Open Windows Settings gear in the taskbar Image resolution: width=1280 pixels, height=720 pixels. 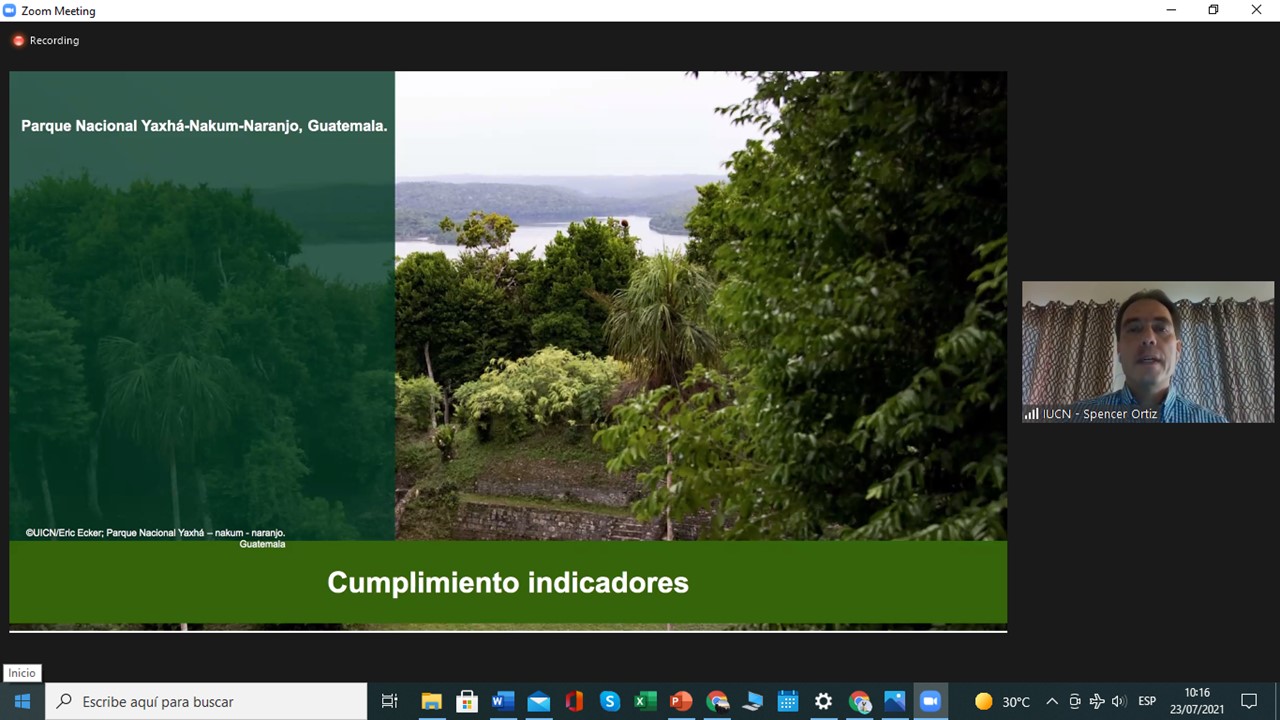[x=824, y=701]
